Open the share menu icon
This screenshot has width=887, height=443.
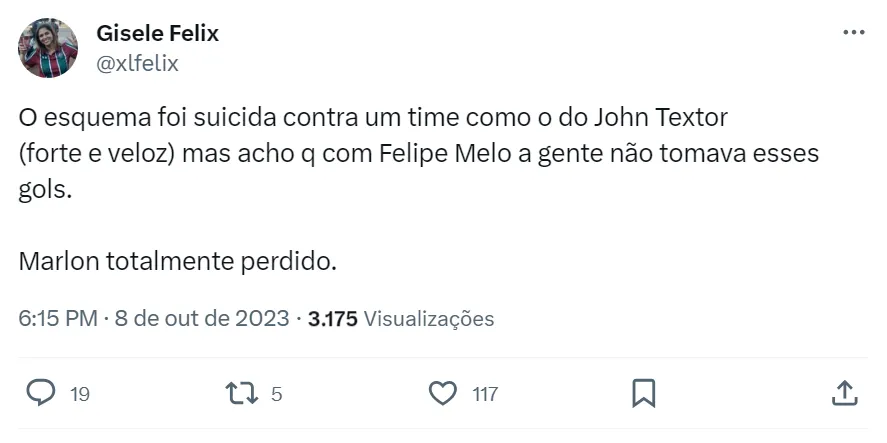(x=843, y=393)
